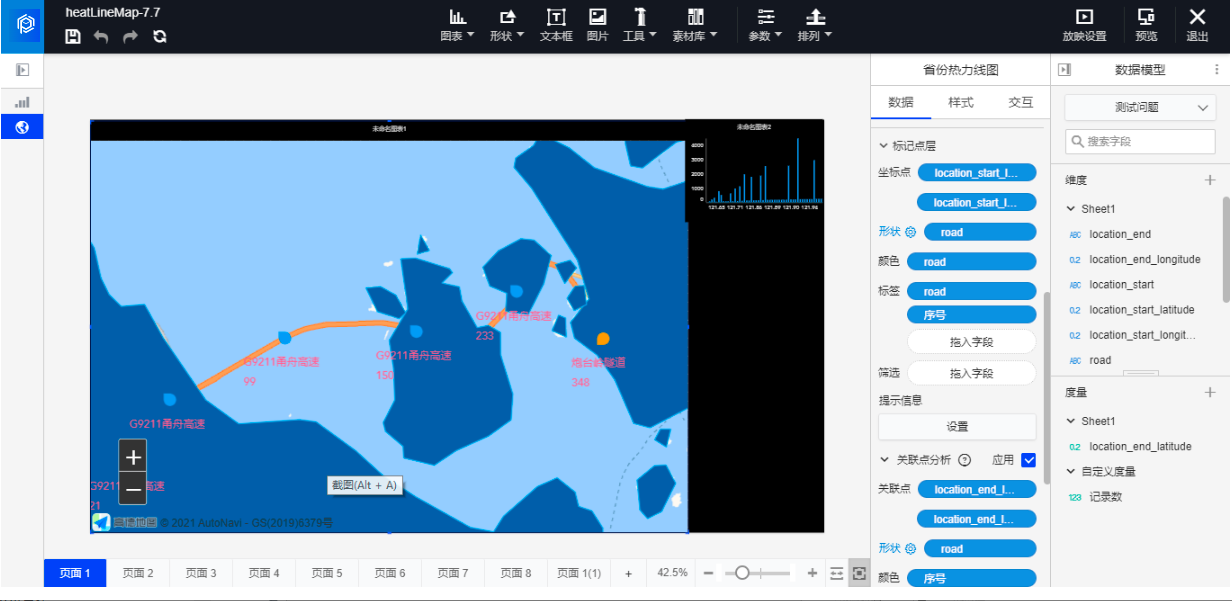The width and height of the screenshot is (1232, 601).
Task: Click the refresh icon in header
Action: pos(159,36)
